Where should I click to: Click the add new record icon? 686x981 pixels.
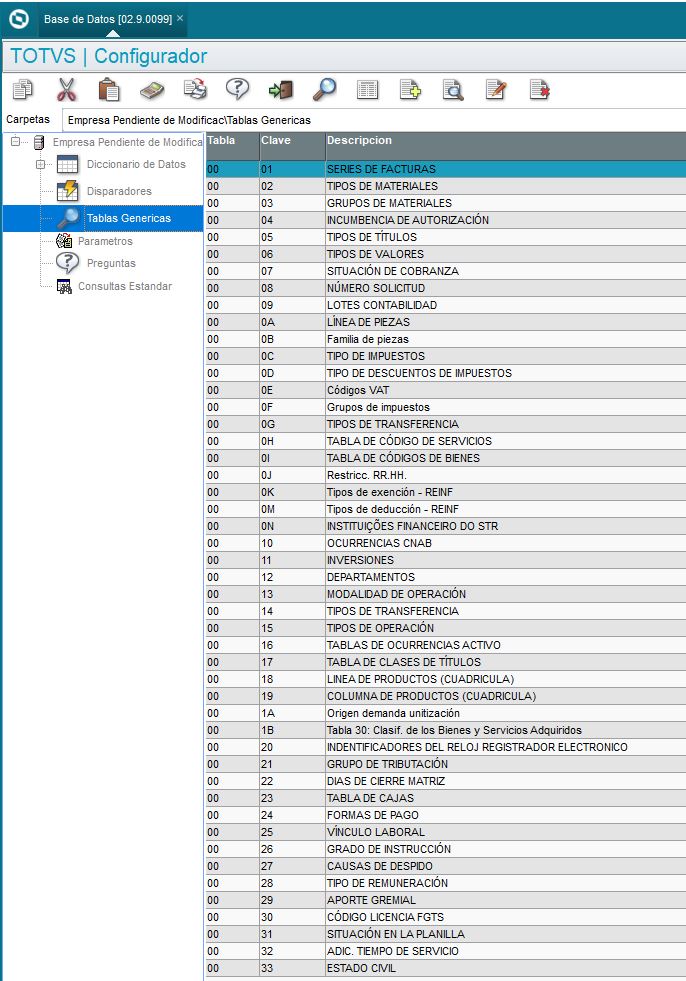coord(411,90)
